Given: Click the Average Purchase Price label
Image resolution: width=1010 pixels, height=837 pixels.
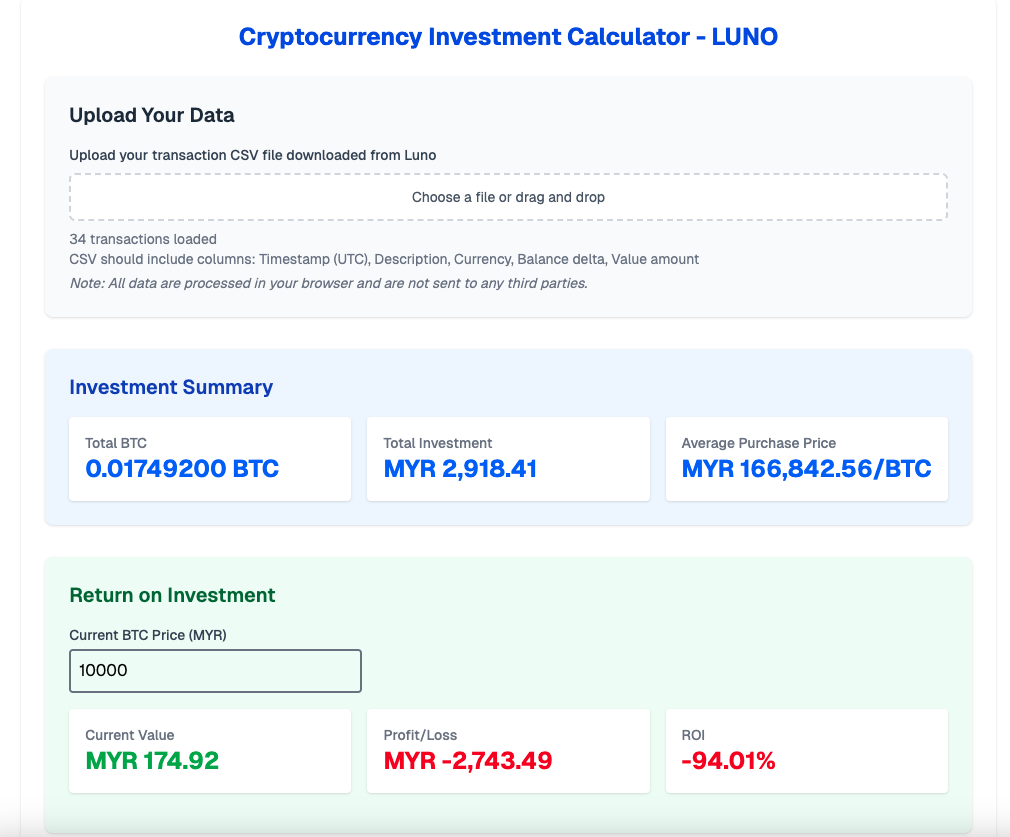Looking at the screenshot, I should 759,443.
